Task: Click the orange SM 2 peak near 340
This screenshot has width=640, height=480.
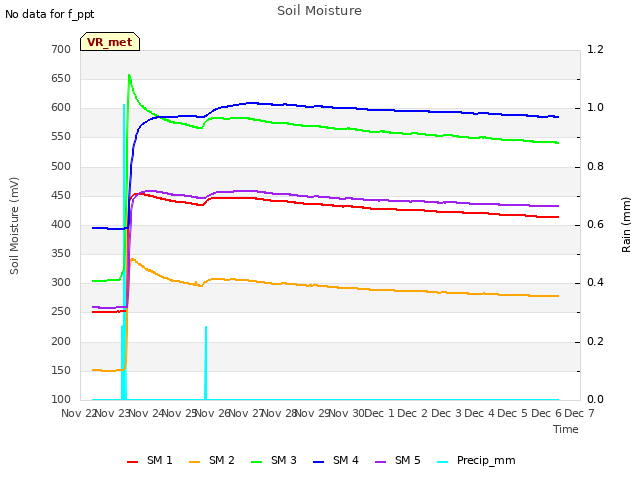Action: pyautogui.click(x=132, y=259)
